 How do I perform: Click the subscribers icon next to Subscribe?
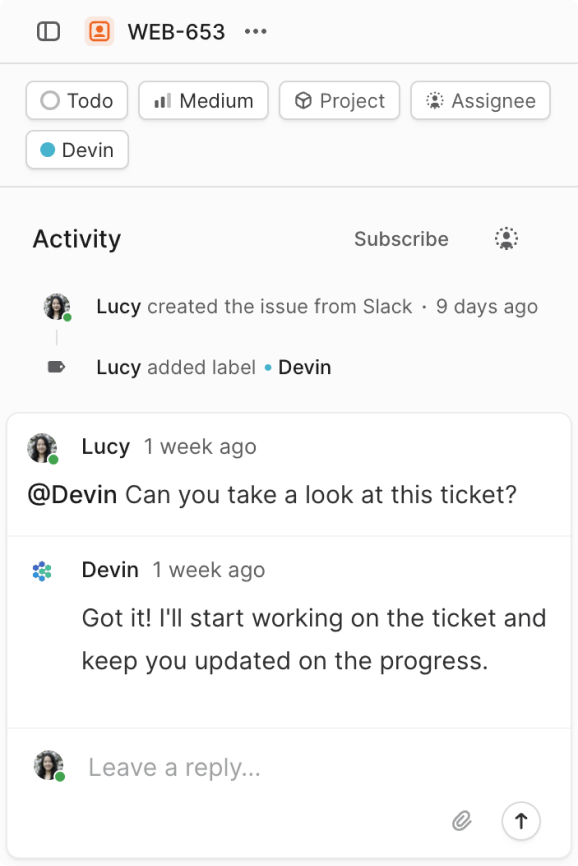click(x=506, y=238)
